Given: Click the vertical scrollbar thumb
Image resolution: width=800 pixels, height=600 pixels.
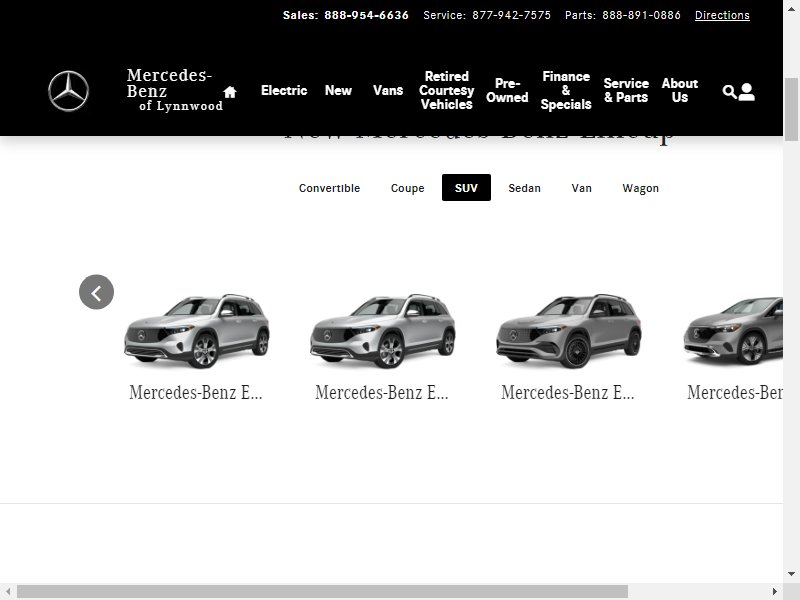Looking at the screenshot, I should (791, 109).
